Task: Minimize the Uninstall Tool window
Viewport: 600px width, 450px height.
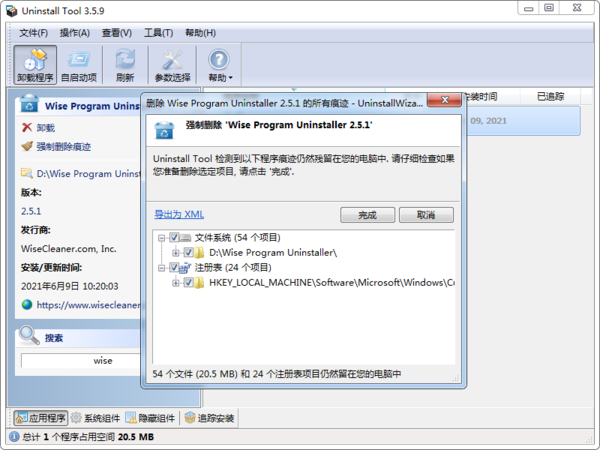Action: (528, 8)
